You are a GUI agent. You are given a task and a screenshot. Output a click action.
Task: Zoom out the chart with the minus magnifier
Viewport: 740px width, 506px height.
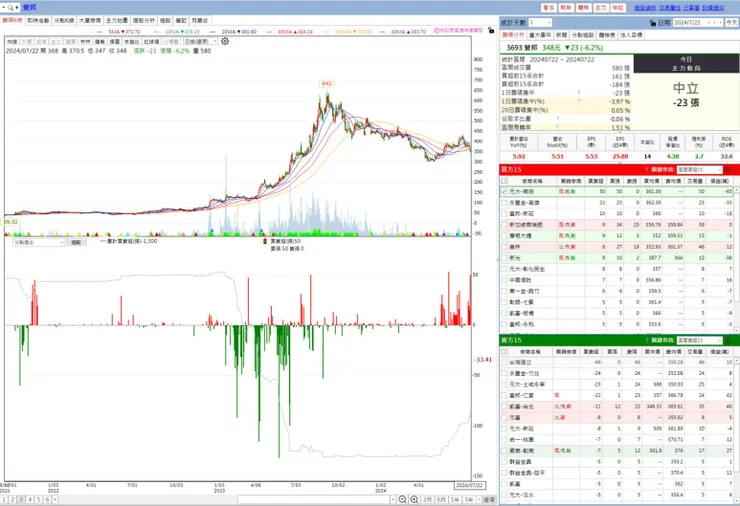pos(403,499)
